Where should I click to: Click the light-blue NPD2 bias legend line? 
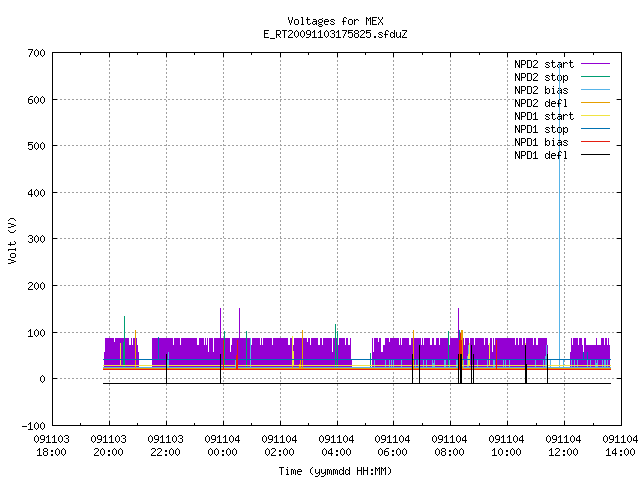(x=595, y=90)
